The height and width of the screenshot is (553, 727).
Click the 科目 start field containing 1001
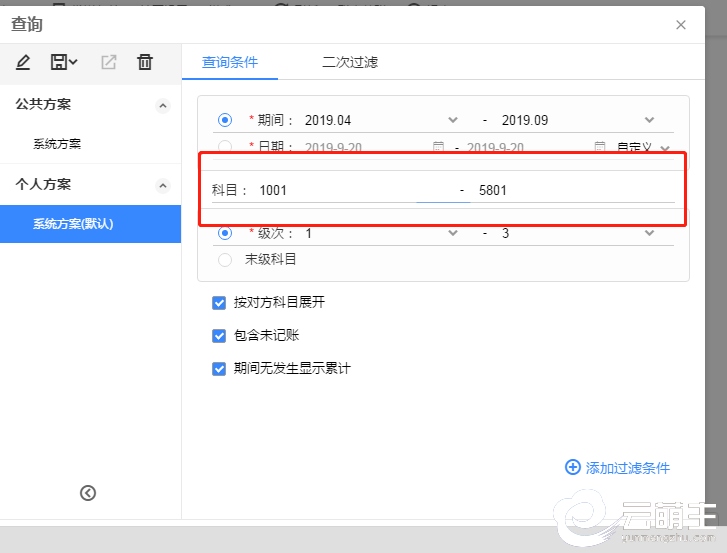click(x=350, y=189)
